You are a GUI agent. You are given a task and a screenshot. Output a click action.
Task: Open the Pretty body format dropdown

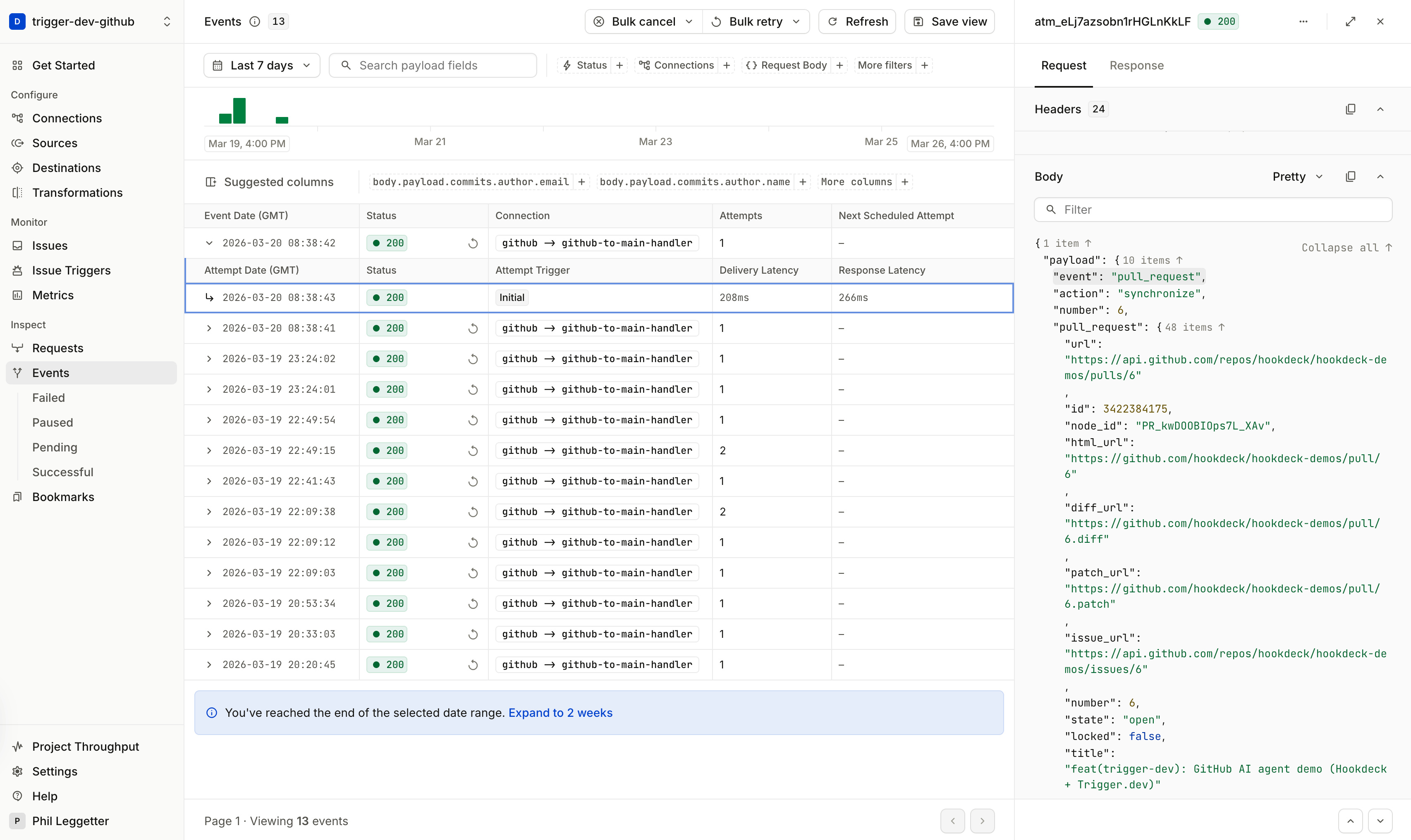coord(1296,176)
